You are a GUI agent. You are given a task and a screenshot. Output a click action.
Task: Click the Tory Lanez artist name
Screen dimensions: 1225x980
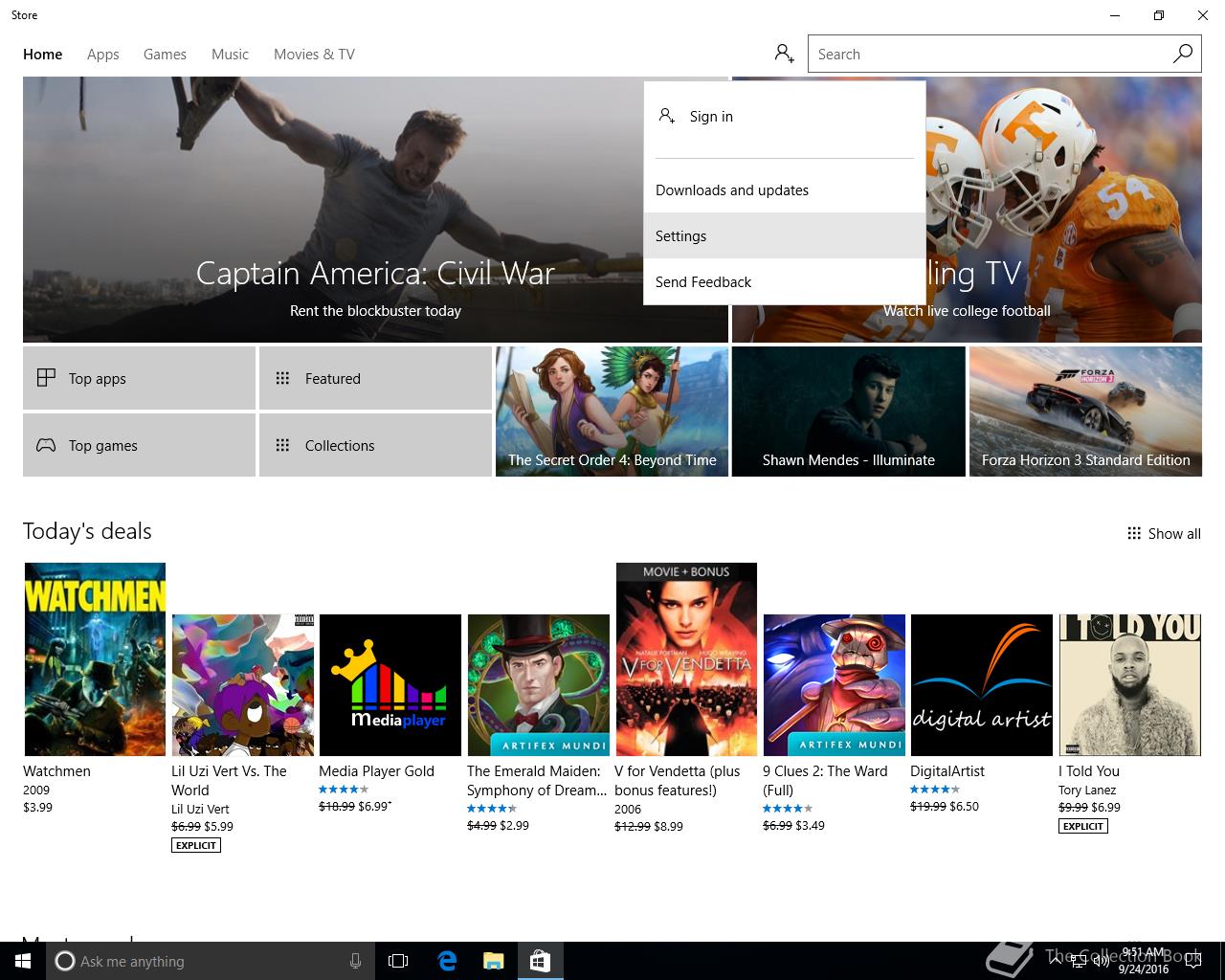[x=1087, y=790]
